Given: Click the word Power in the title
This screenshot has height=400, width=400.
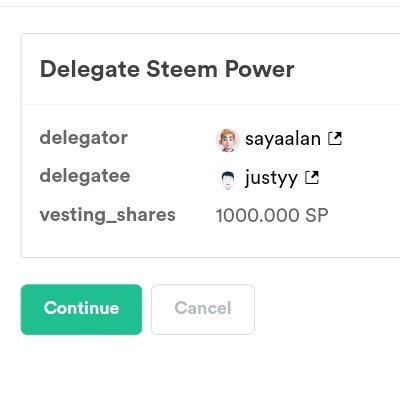Looking at the screenshot, I should pos(260,69).
